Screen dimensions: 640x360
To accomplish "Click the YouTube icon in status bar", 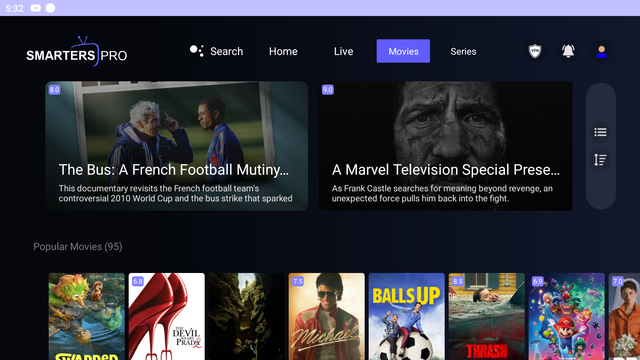I will pyautogui.click(x=36, y=8).
